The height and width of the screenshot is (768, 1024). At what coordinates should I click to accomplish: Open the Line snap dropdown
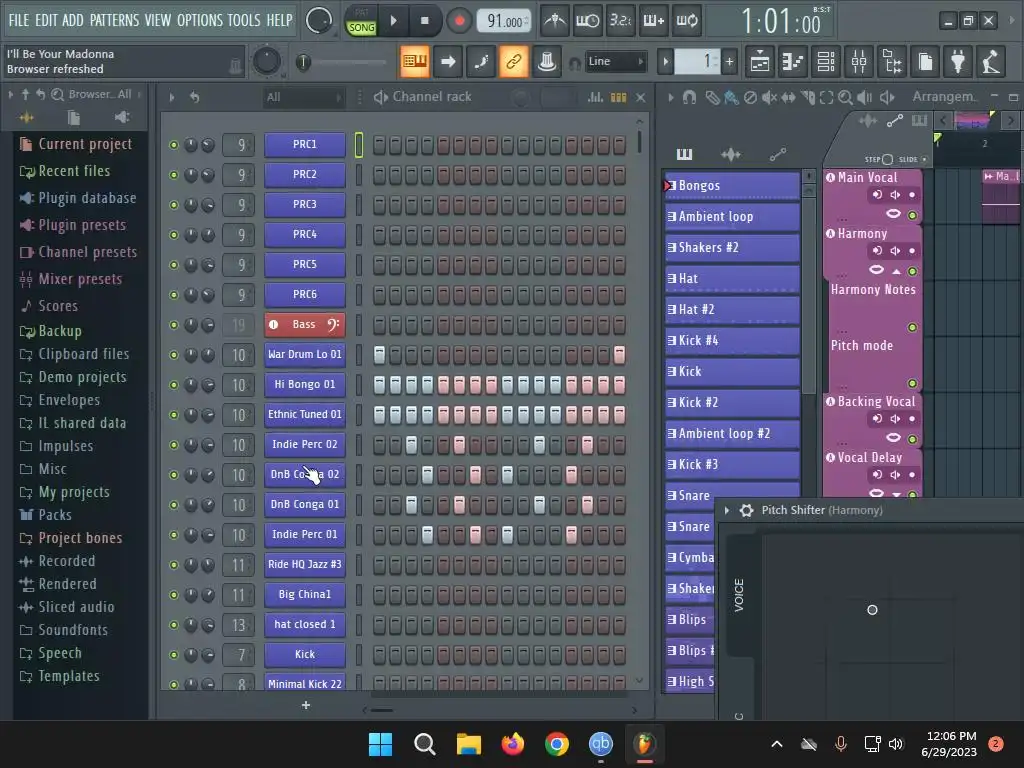pyautogui.click(x=615, y=61)
